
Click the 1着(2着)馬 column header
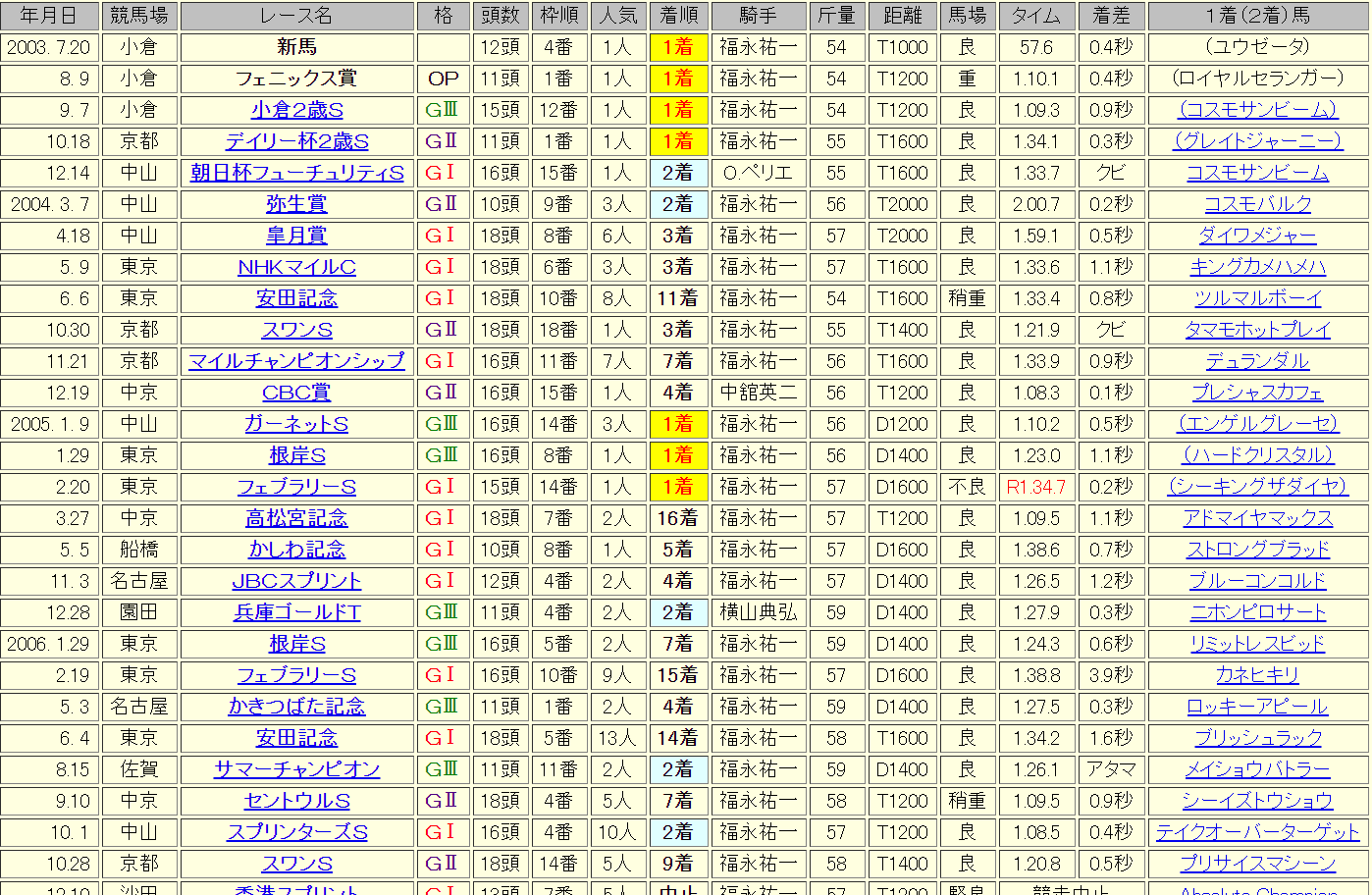click(x=1257, y=16)
